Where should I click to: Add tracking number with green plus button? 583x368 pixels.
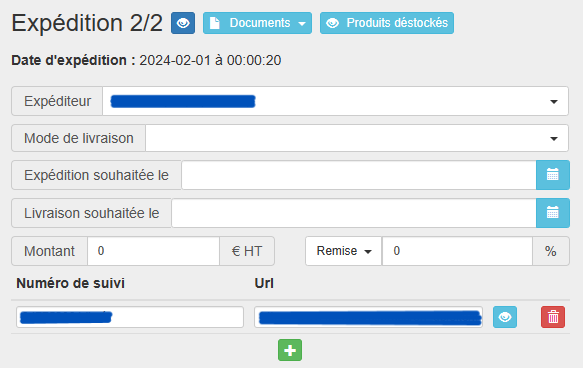coord(290,350)
